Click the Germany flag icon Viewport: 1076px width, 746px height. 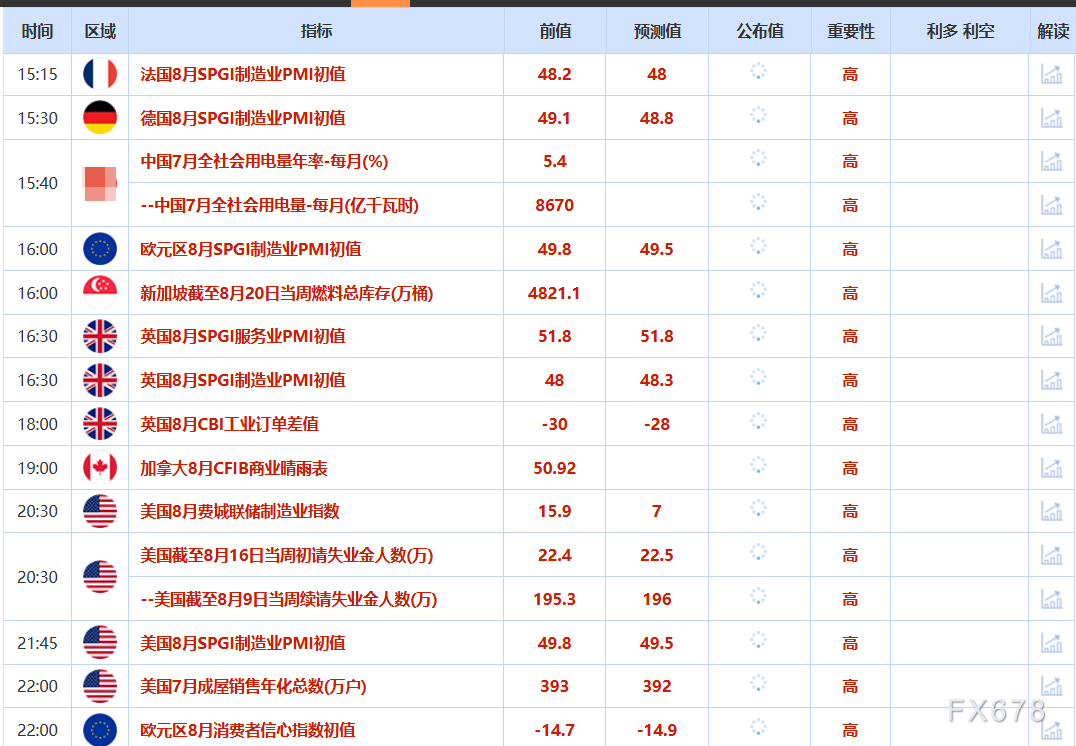point(99,117)
